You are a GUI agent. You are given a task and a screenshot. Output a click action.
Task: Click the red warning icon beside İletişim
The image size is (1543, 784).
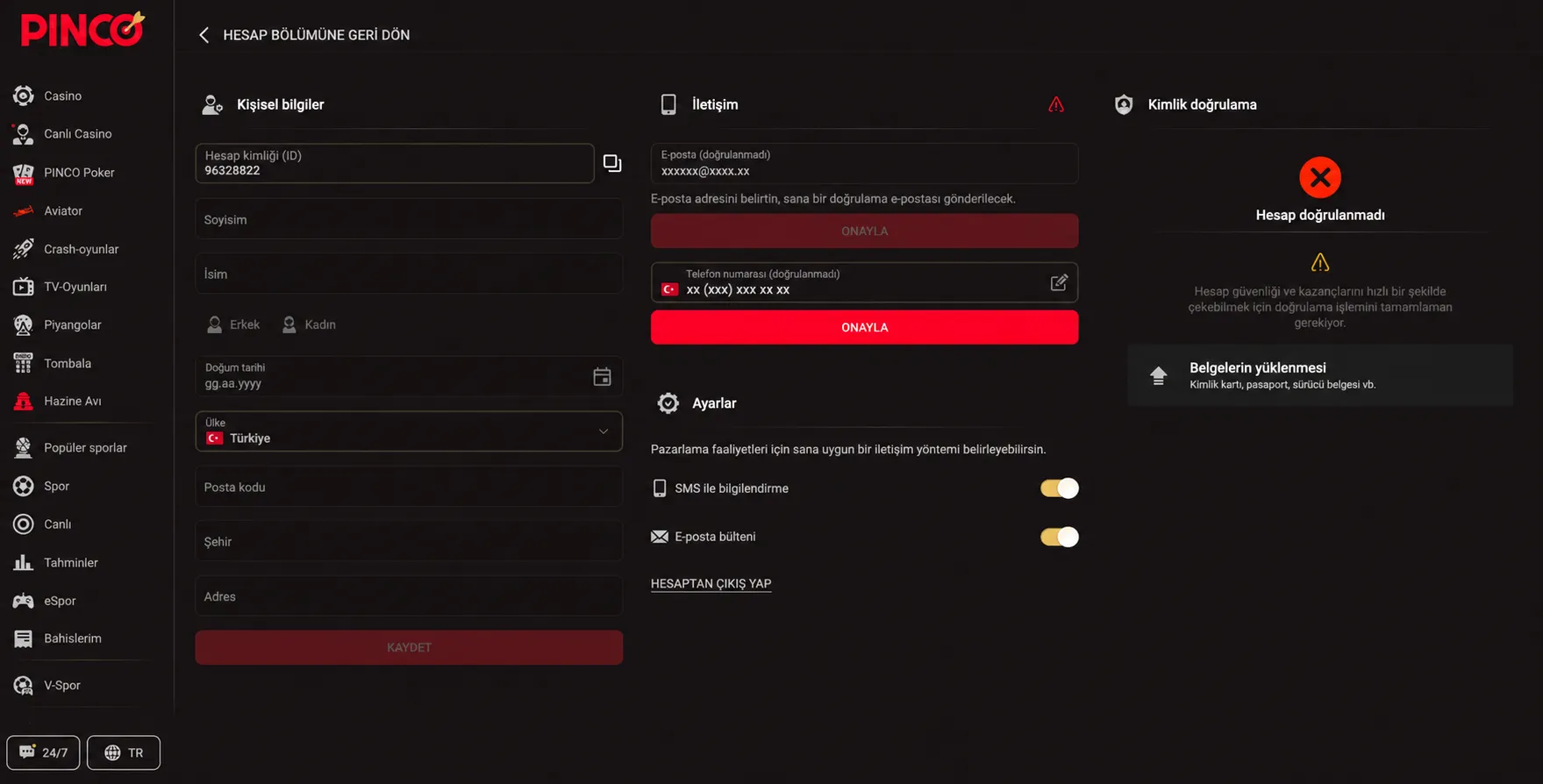pyautogui.click(x=1056, y=104)
